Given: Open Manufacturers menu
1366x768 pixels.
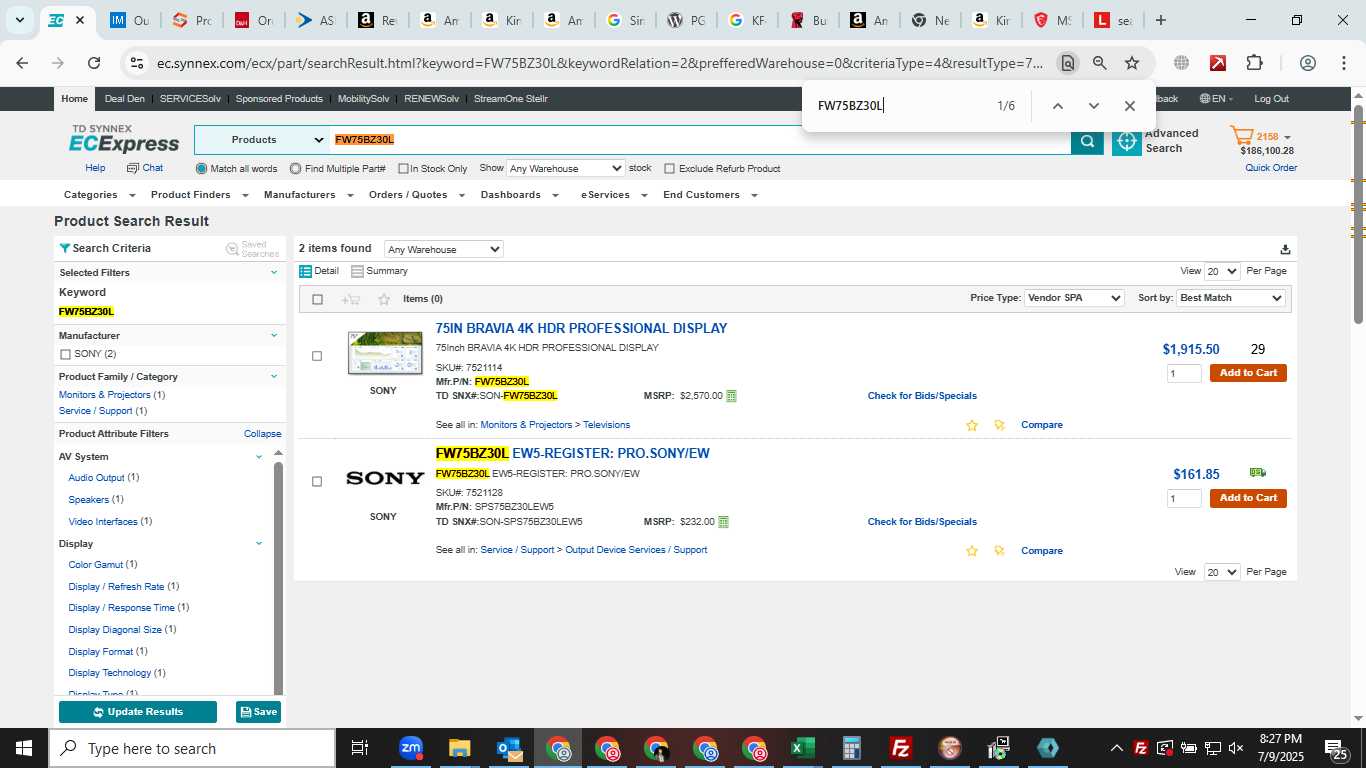Looking at the screenshot, I should 307,195.
